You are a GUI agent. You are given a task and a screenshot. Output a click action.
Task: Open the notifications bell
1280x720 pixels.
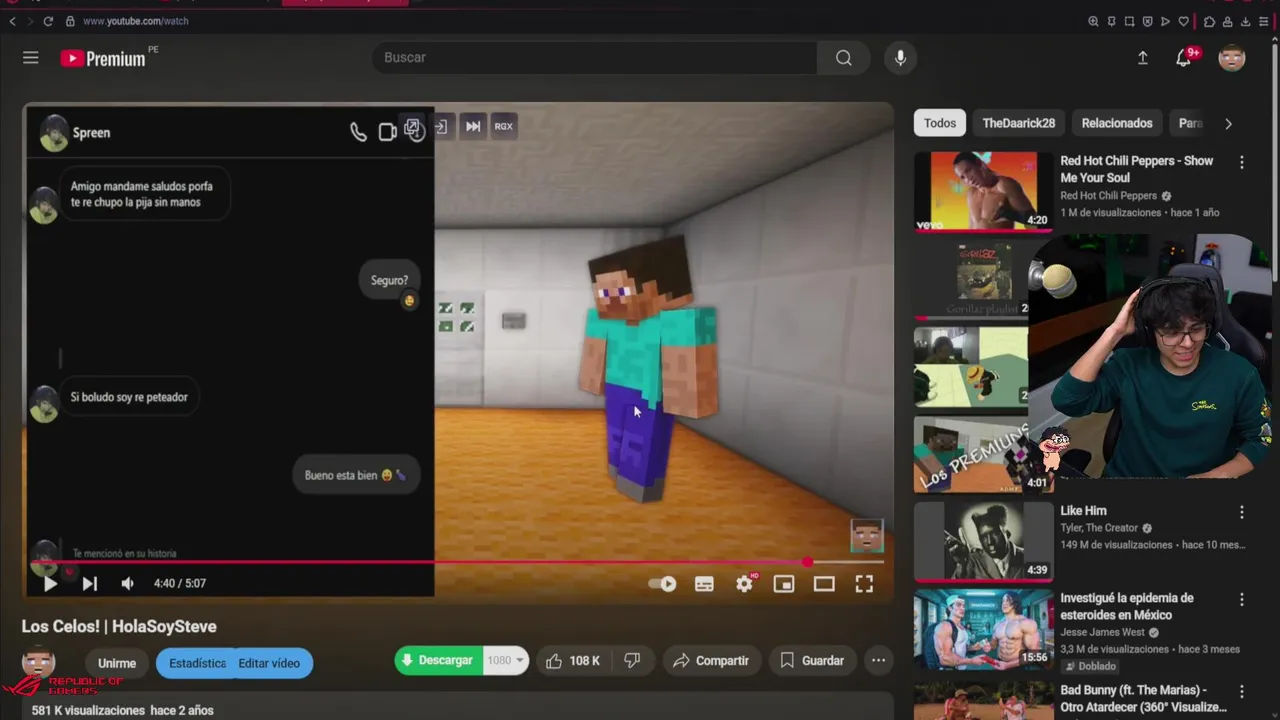(x=1184, y=58)
